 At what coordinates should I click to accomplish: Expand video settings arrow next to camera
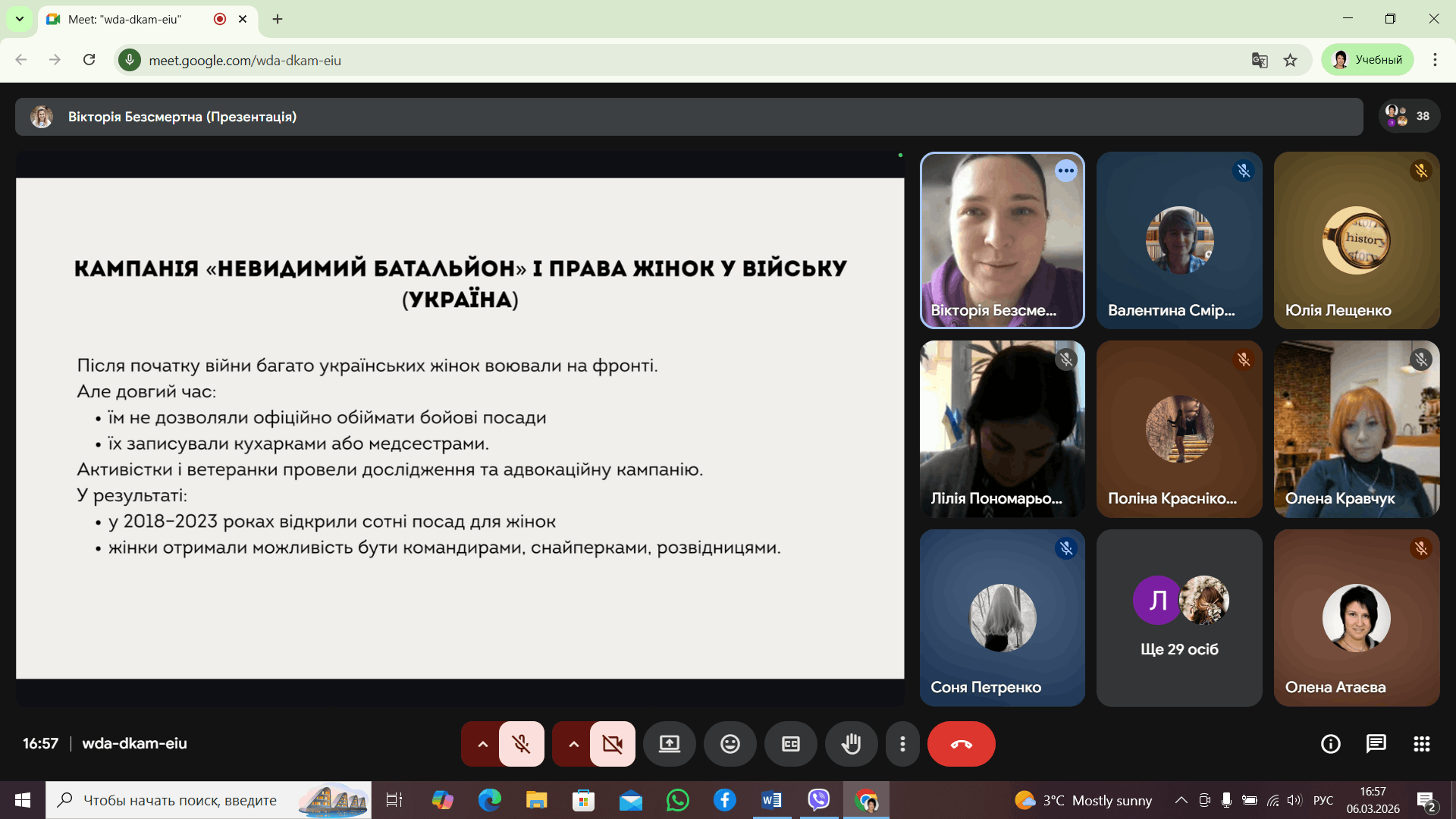pyautogui.click(x=573, y=744)
